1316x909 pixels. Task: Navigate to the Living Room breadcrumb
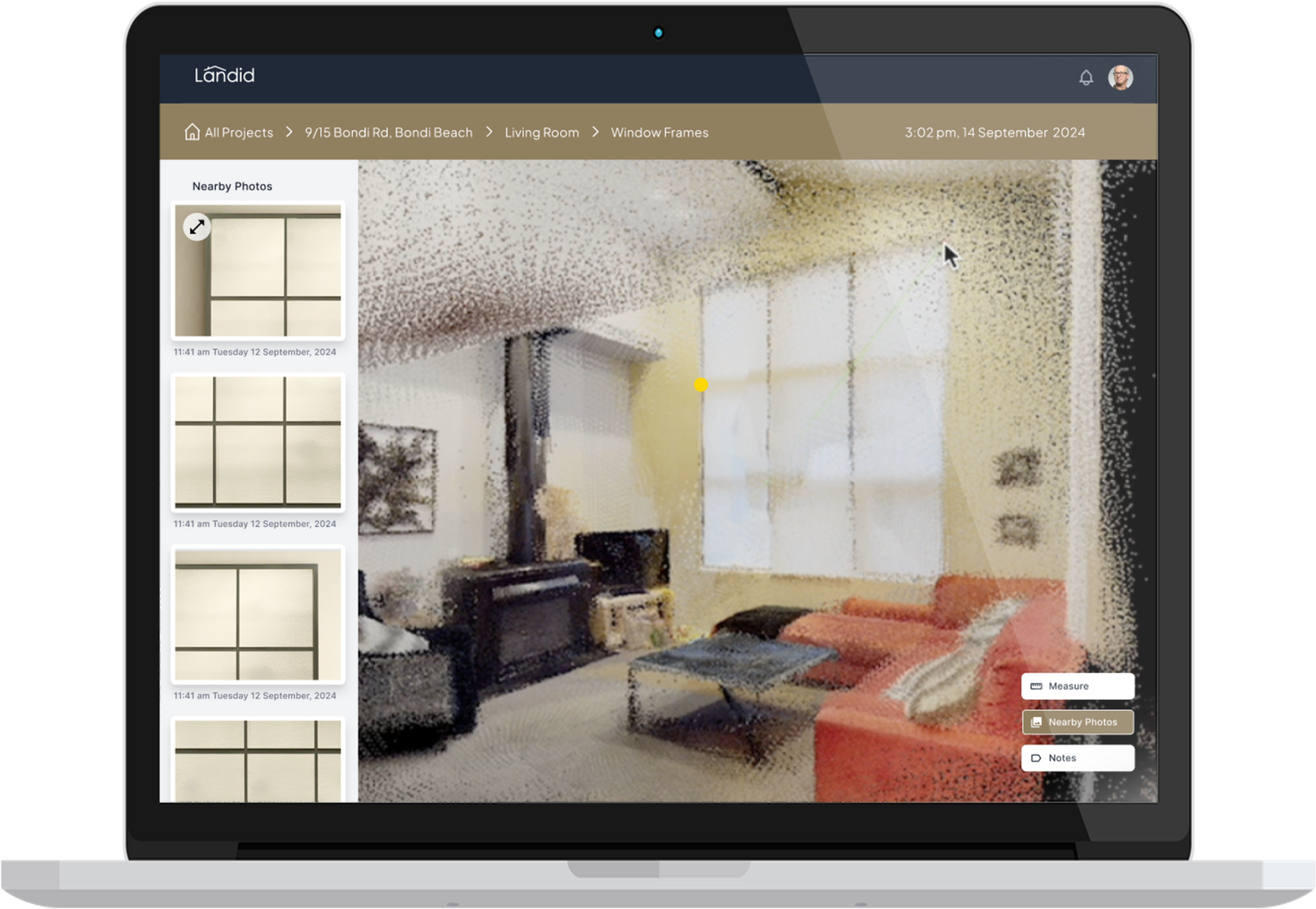[x=541, y=132]
